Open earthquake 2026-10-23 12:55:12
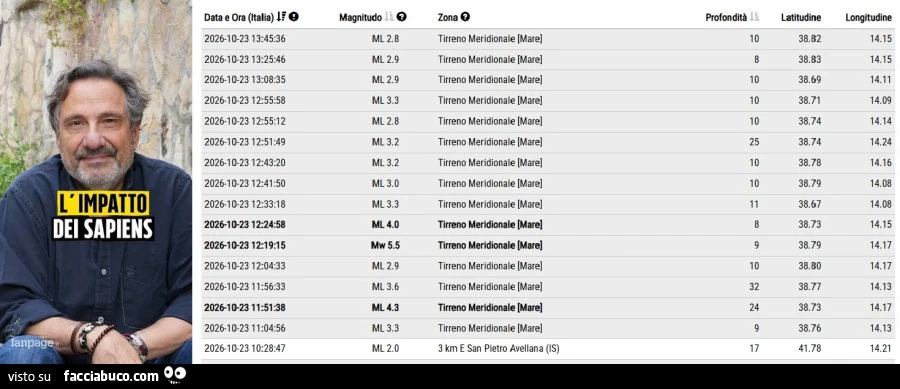The width and height of the screenshot is (900, 389). coord(548,122)
